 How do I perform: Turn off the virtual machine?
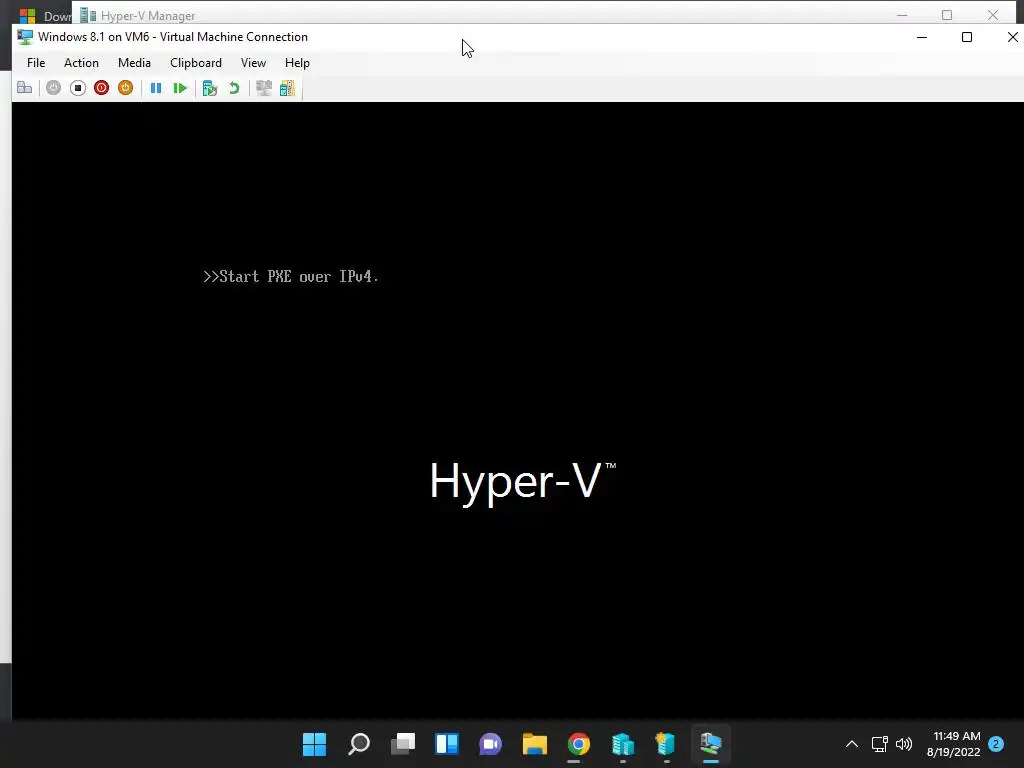(78, 88)
